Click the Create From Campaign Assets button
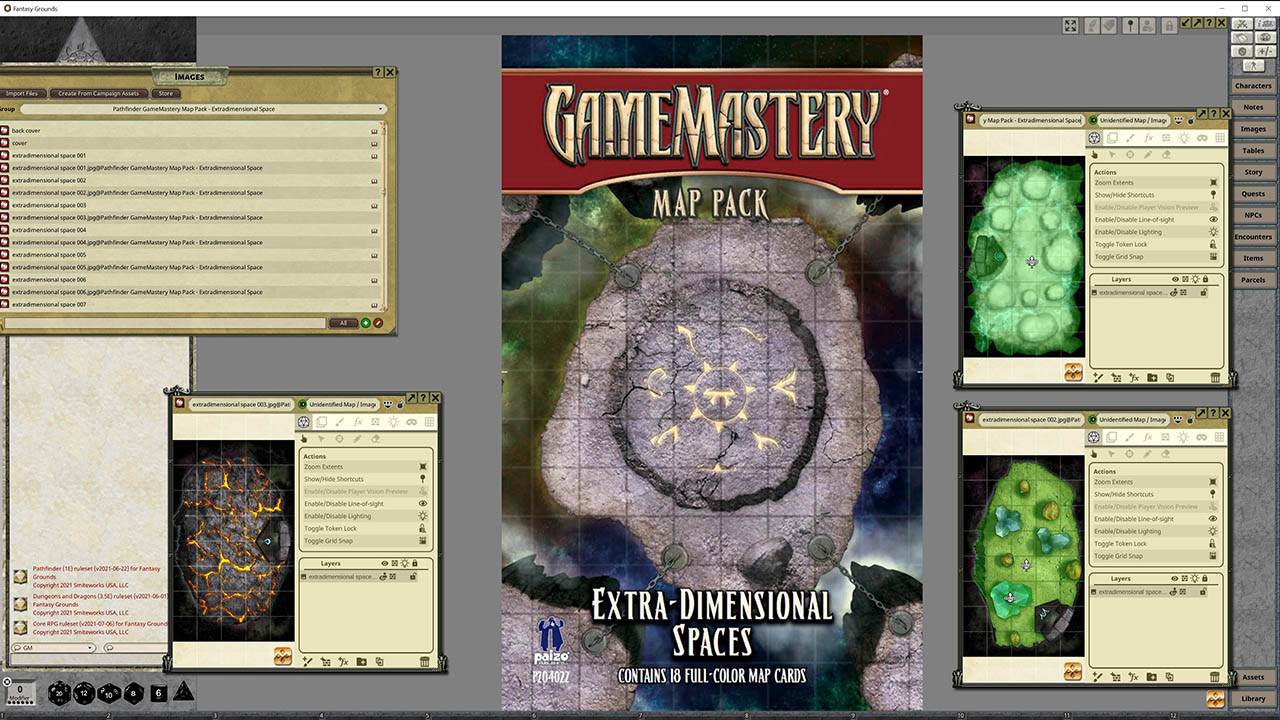 pyautogui.click(x=97, y=93)
